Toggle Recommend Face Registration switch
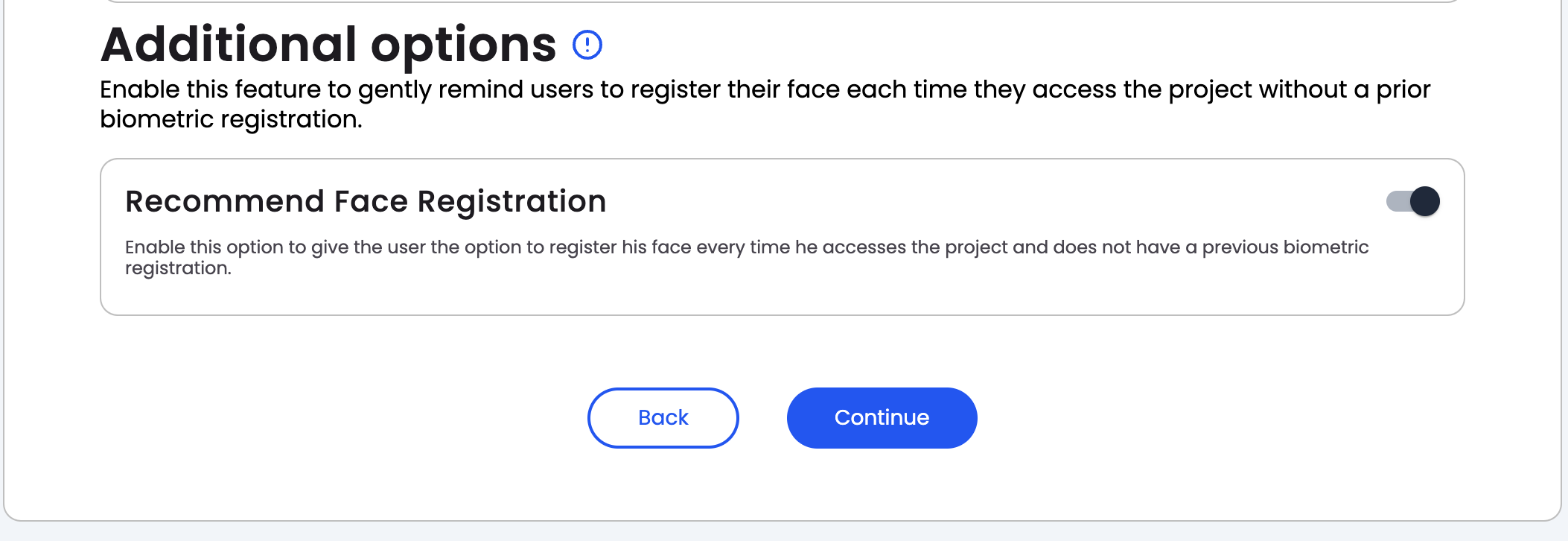 coord(1412,201)
